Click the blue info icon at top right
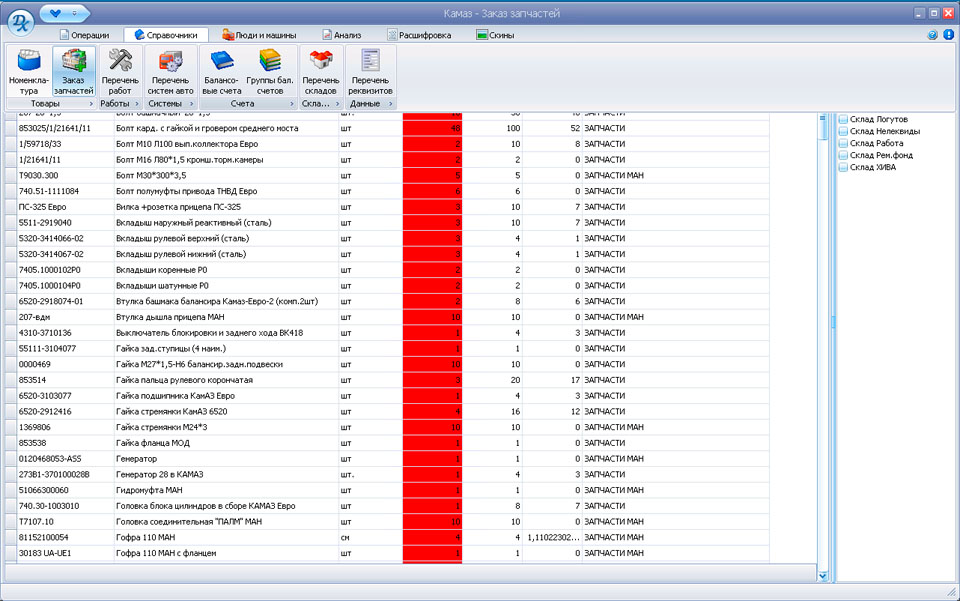 tap(948, 35)
